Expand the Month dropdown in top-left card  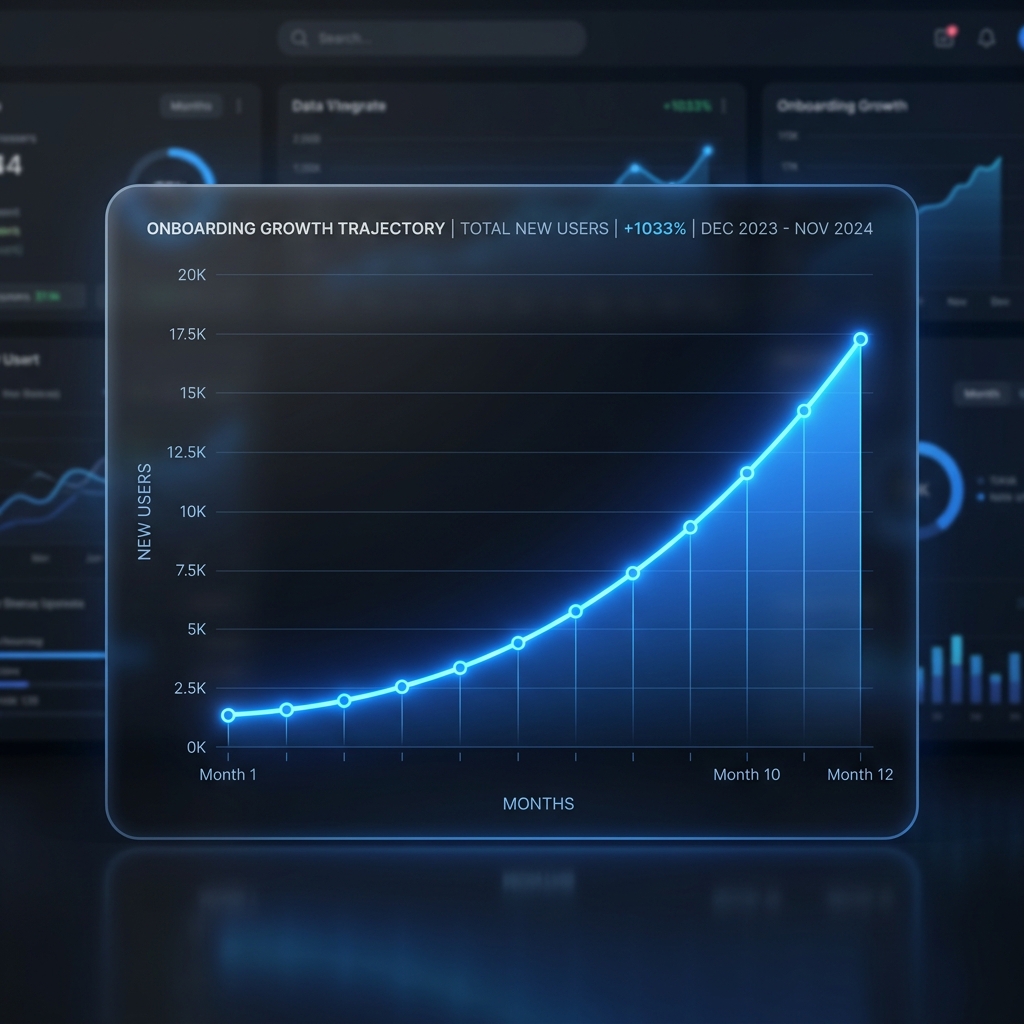(x=190, y=106)
